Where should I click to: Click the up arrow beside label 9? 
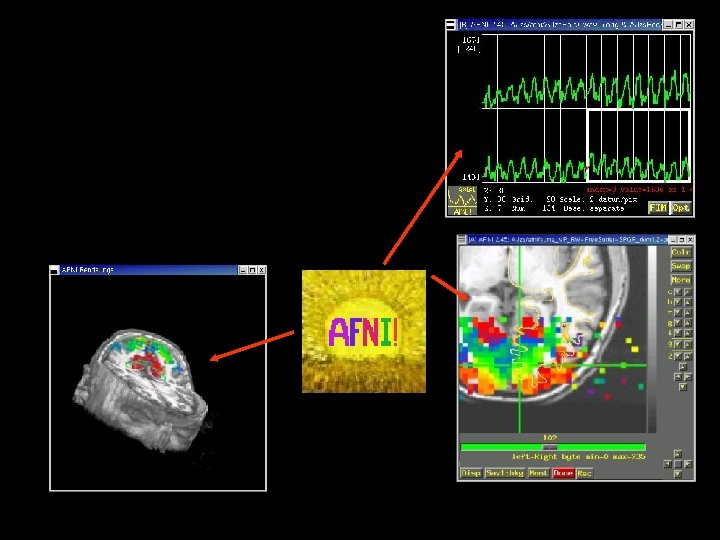[x=687, y=344]
